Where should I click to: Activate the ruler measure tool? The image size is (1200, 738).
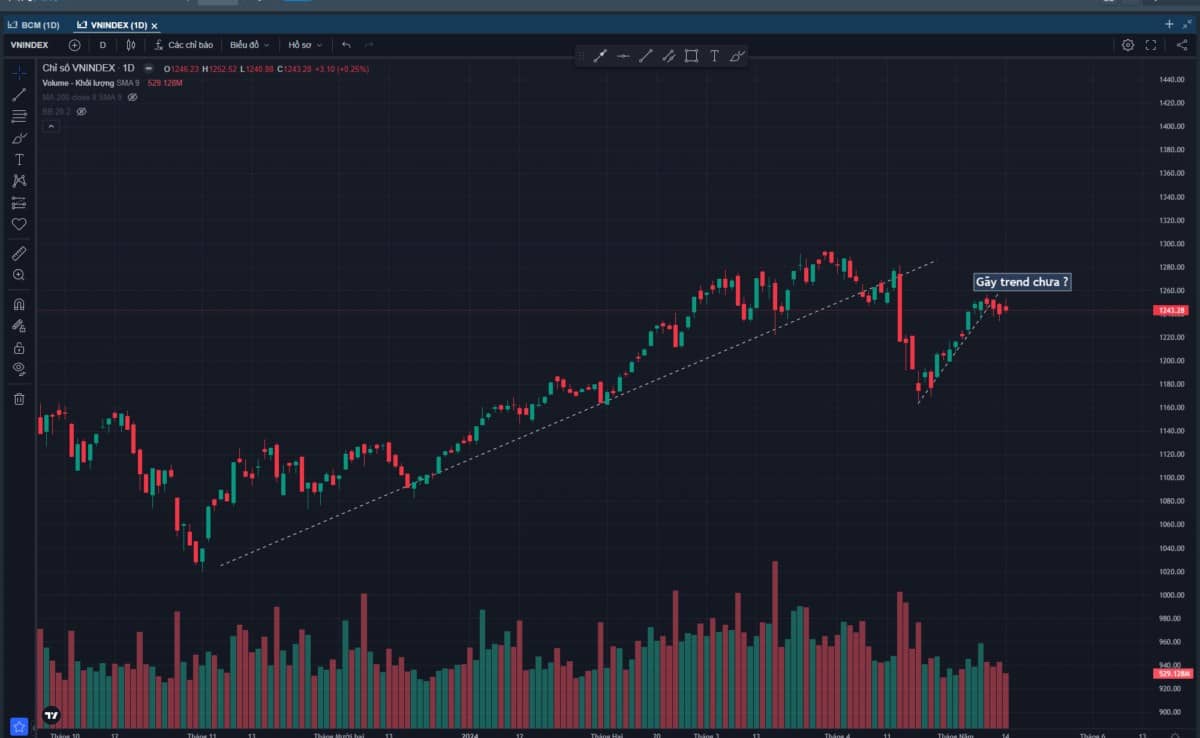18,254
